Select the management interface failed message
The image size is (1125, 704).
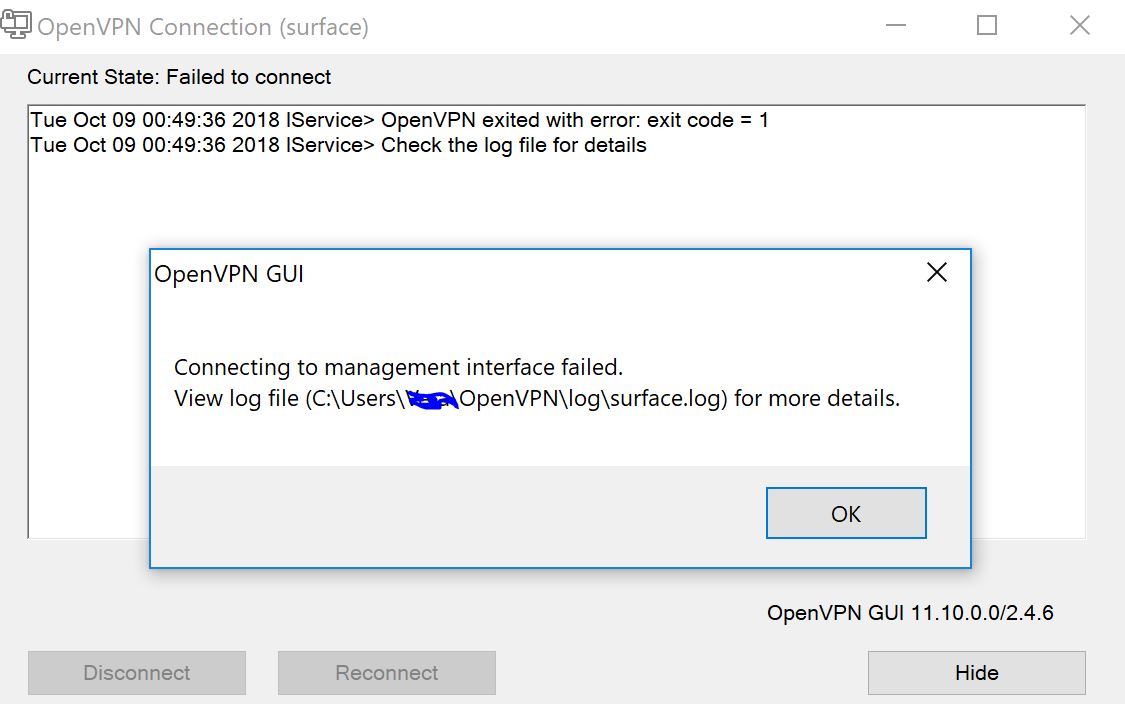tap(400, 367)
